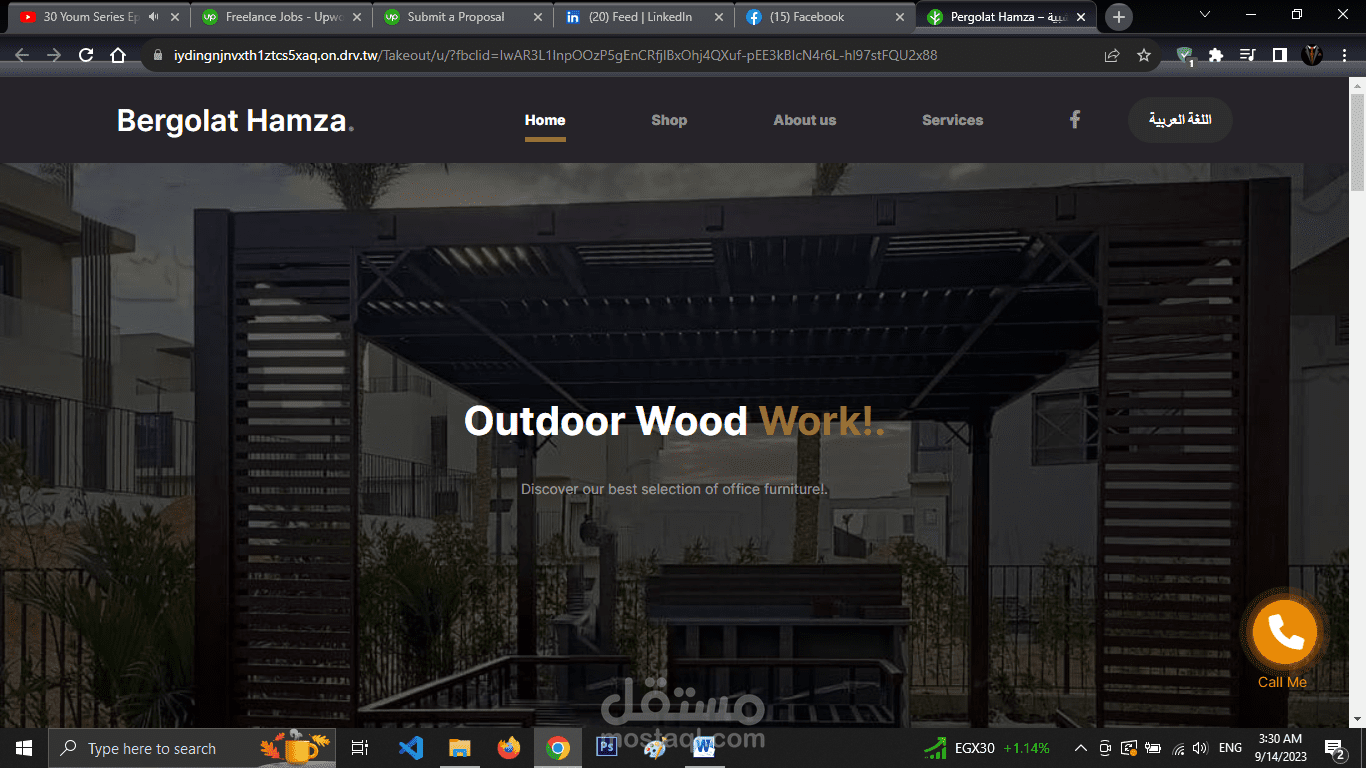This screenshot has width=1366, height=768.
Task: Open Task View on the taskbar
Action: (360, 748)
